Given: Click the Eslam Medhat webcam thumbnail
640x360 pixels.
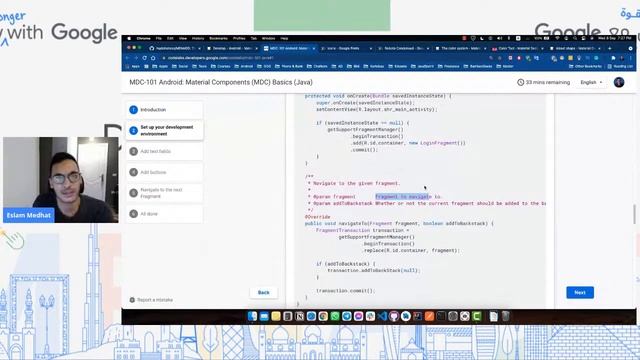Looking at the screenshot, I should 61,180.
